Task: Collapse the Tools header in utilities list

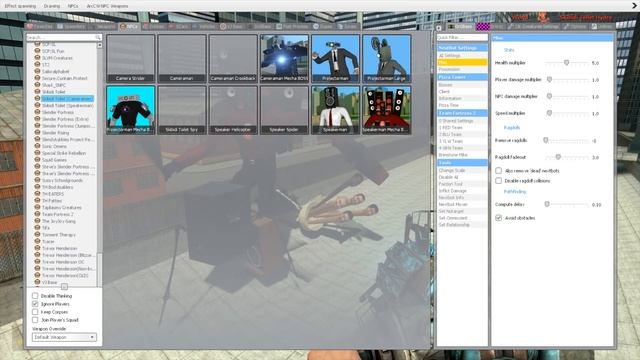Action: click(x=462, y=162)
